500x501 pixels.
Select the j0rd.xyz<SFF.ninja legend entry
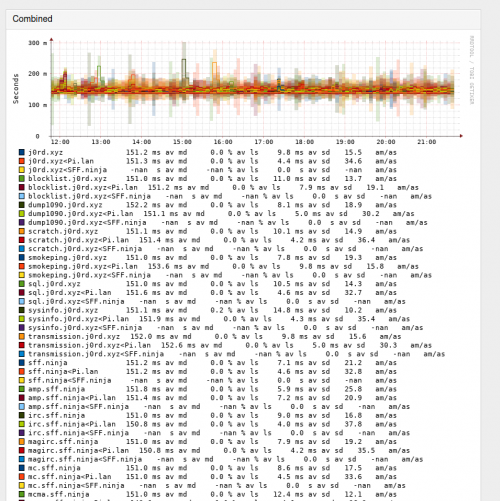tap(67, 170)
